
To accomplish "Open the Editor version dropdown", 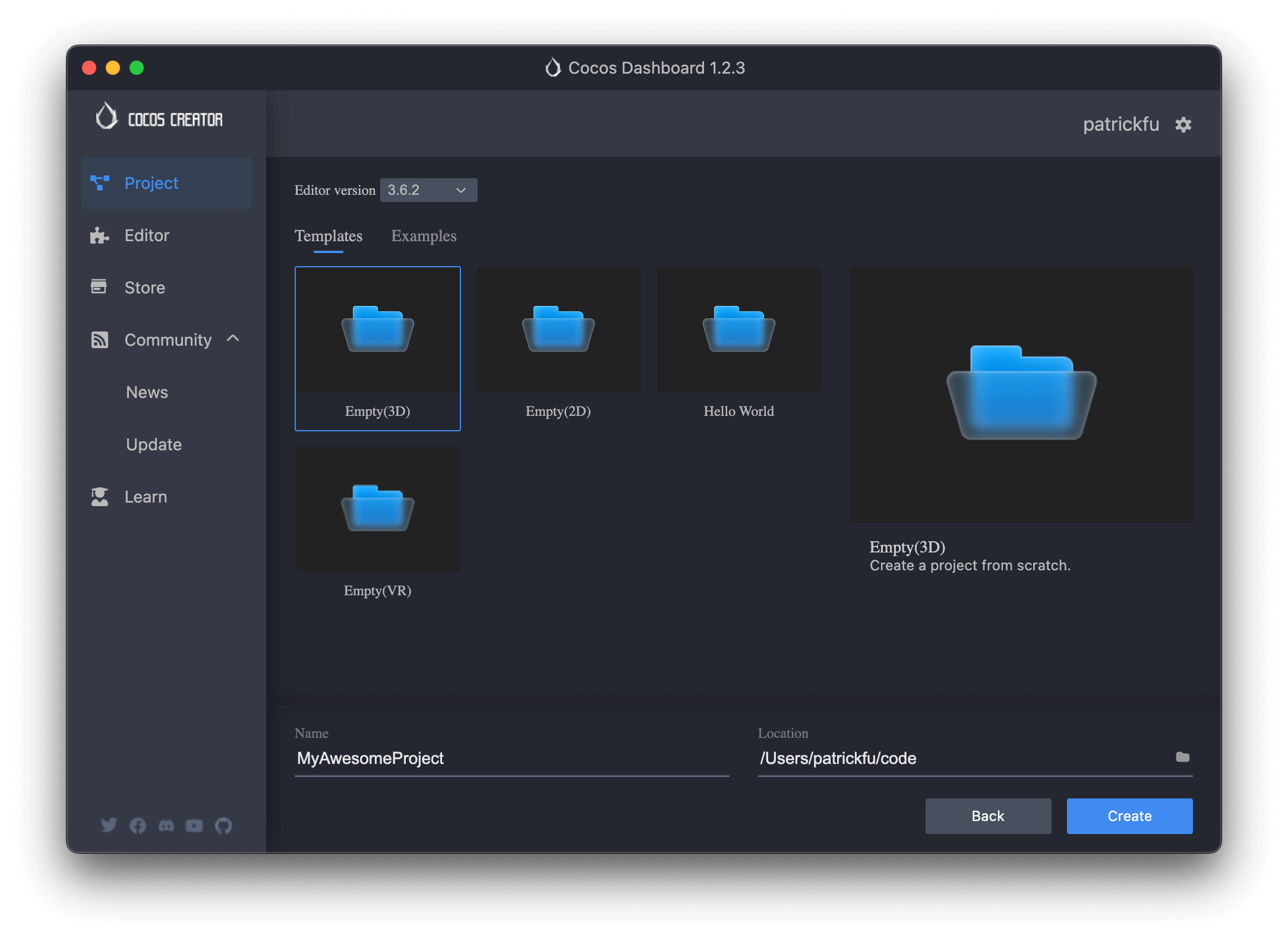I will pos(428,190).
